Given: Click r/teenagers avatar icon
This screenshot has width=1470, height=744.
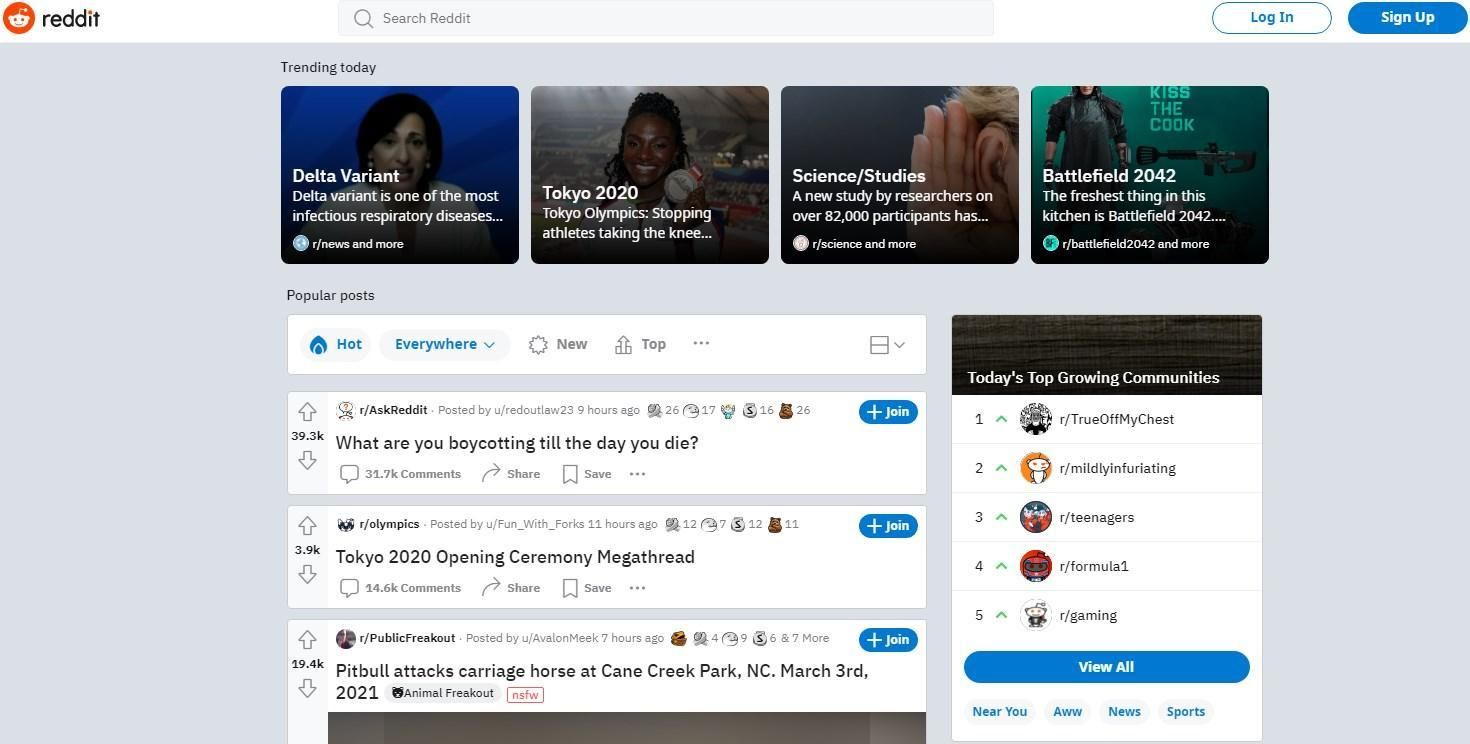Looking at the screenshot, I should point(1036,517).
